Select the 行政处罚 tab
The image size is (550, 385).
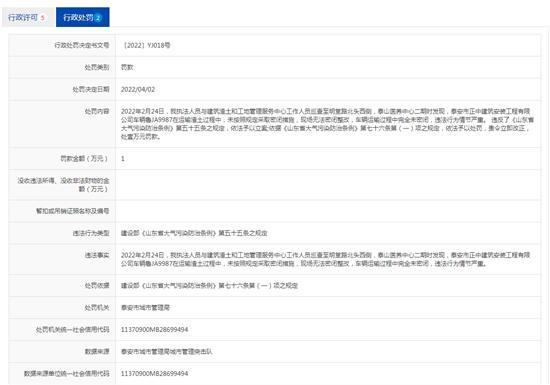click(x=83, y=17)
